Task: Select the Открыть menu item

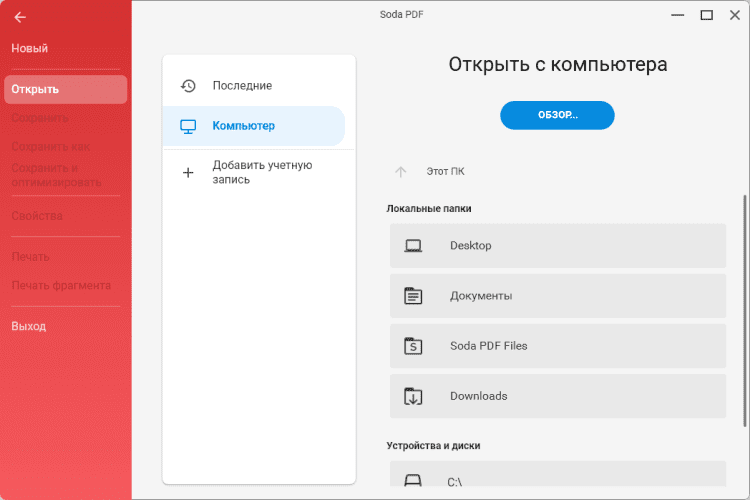Action: pyautogui.click(x=66, y=89)
